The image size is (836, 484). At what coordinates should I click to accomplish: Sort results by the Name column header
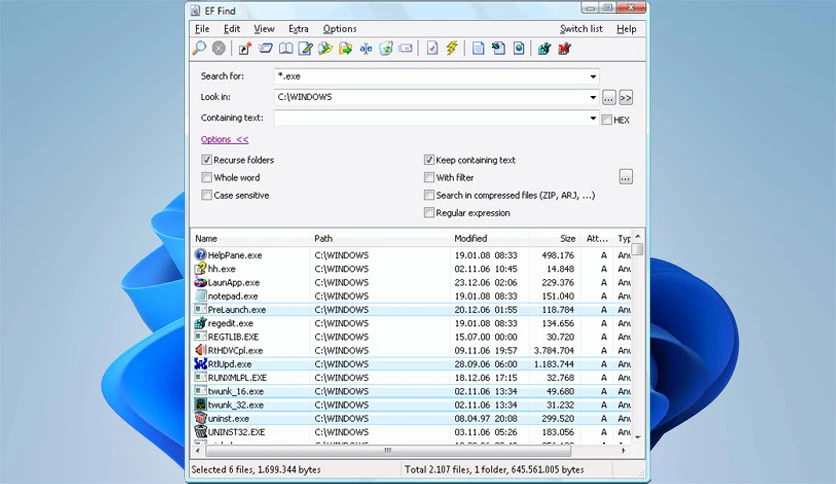click(x=251, y=238)
